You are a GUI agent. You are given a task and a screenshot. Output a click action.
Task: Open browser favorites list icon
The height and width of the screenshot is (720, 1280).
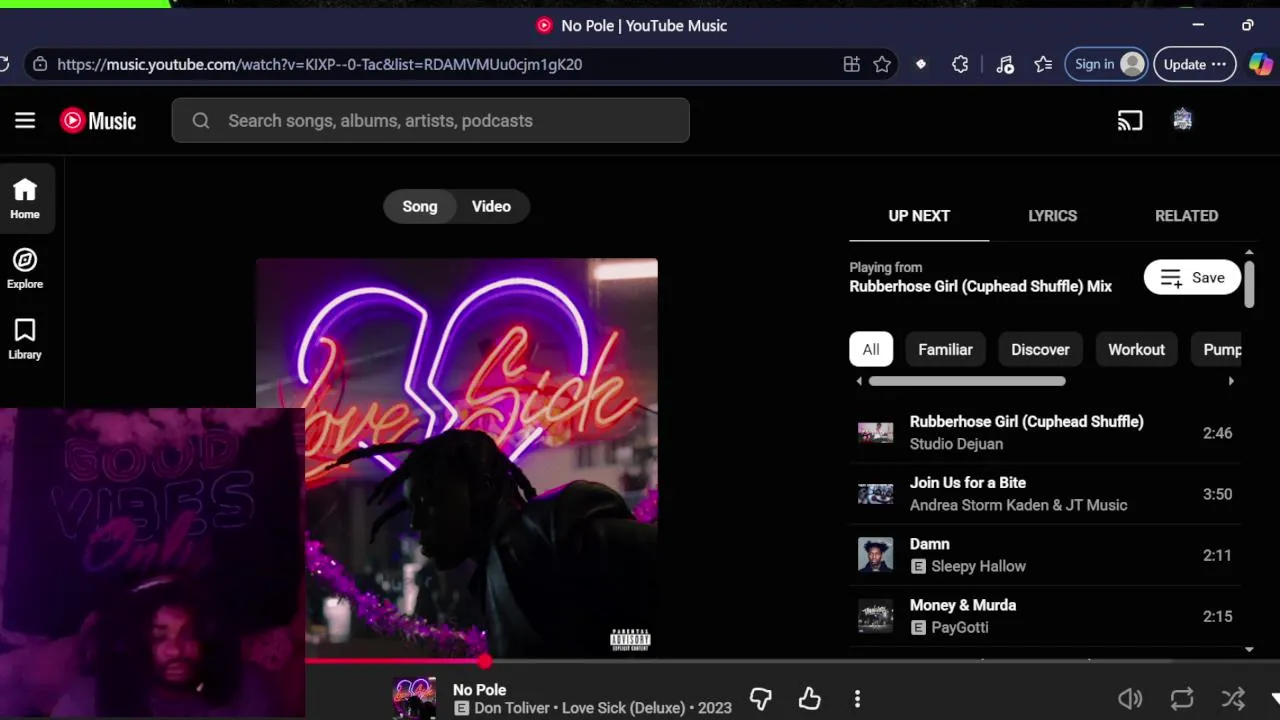pyautogui.click(x=1043, y=64)
